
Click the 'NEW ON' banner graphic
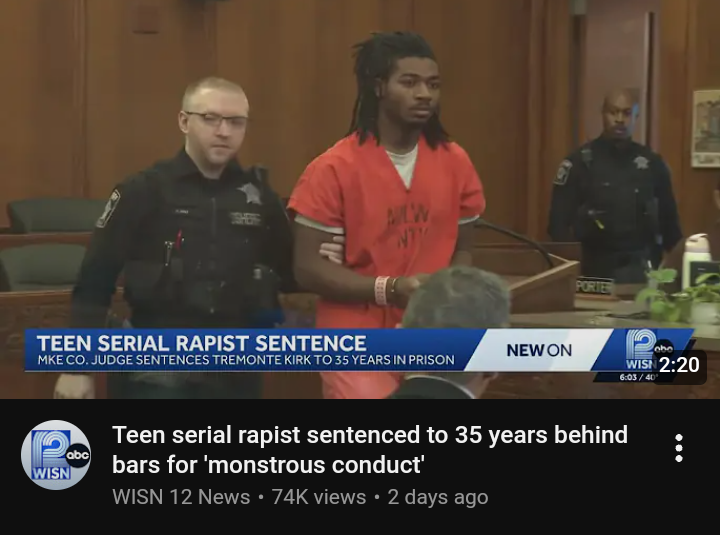(539, 350)
